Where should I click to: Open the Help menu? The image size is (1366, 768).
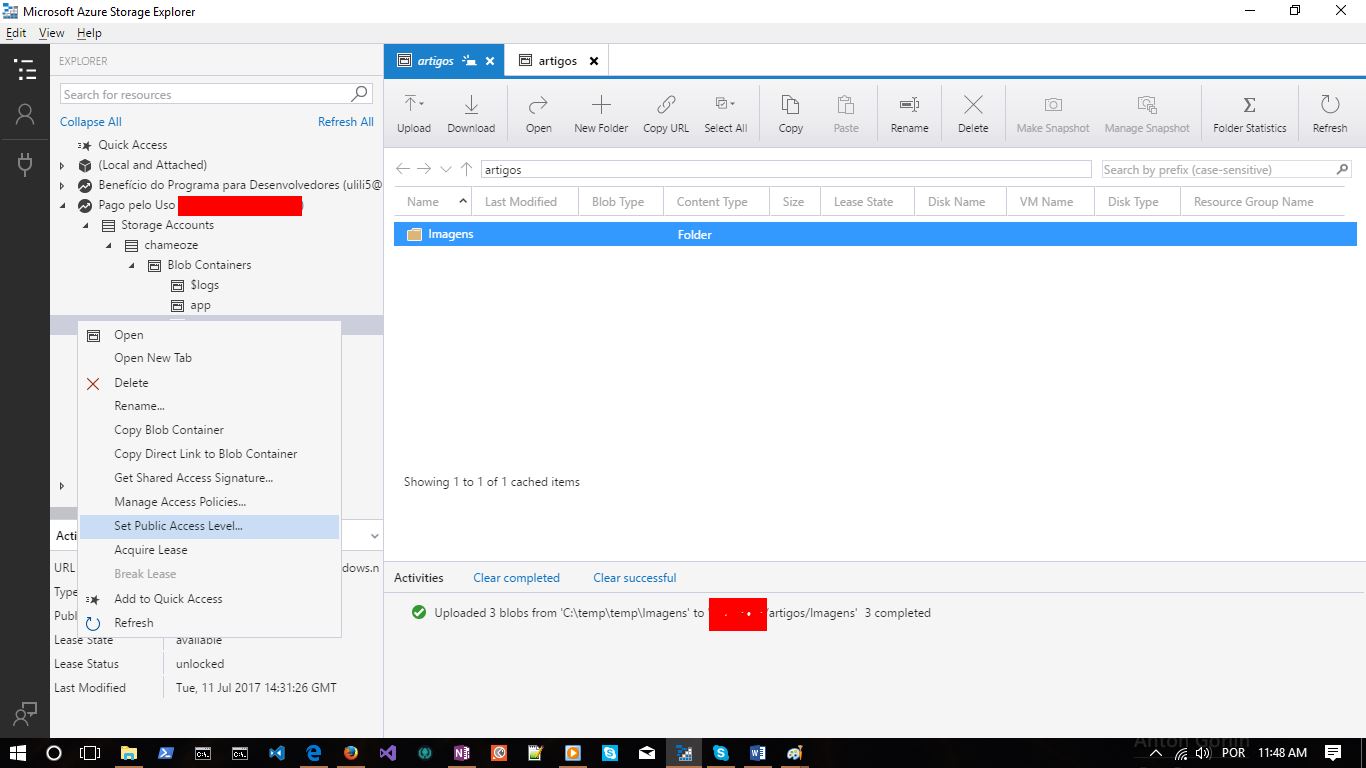[x=89, y=33]
